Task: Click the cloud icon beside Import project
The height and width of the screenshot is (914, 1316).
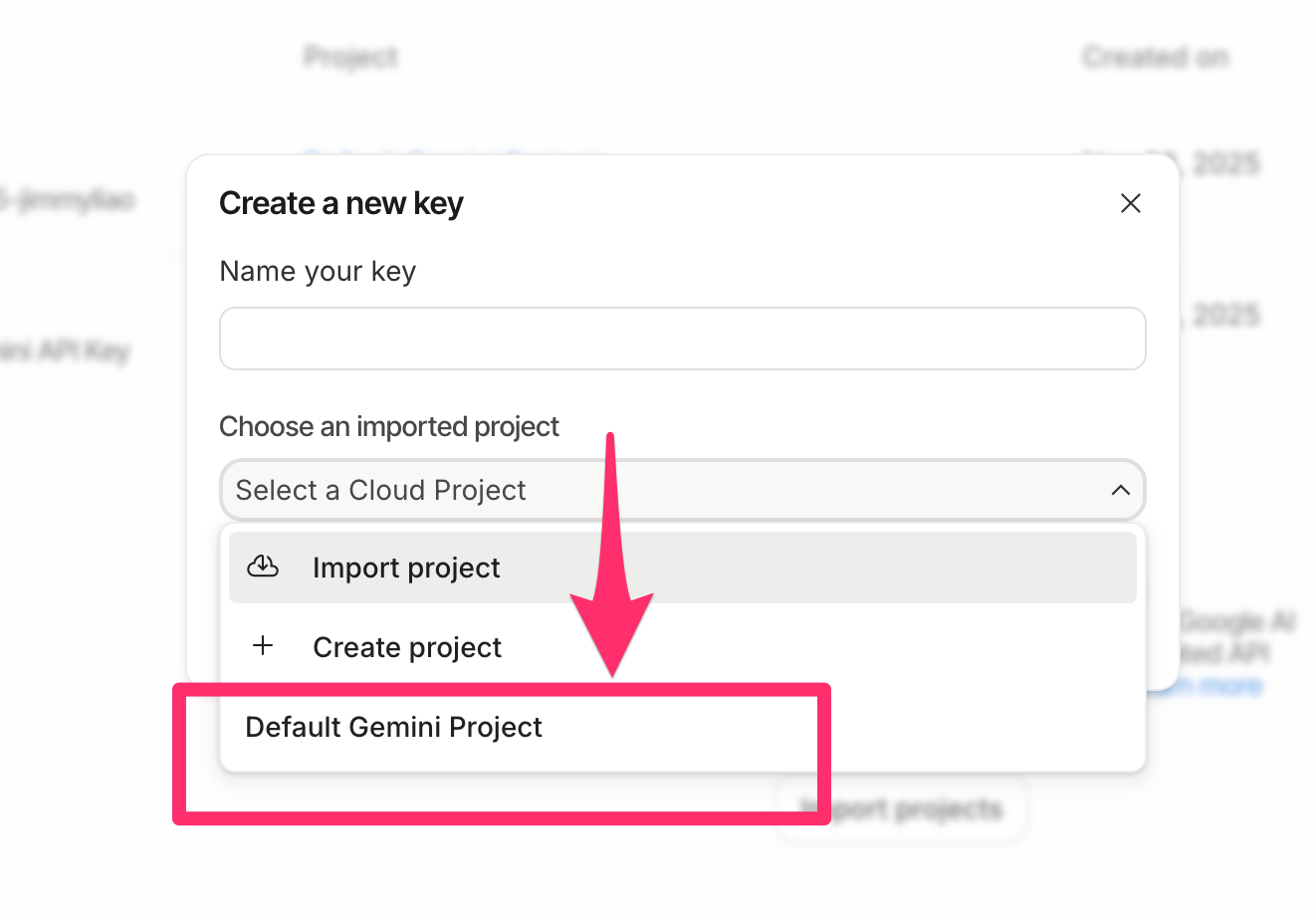Action: 263,567
